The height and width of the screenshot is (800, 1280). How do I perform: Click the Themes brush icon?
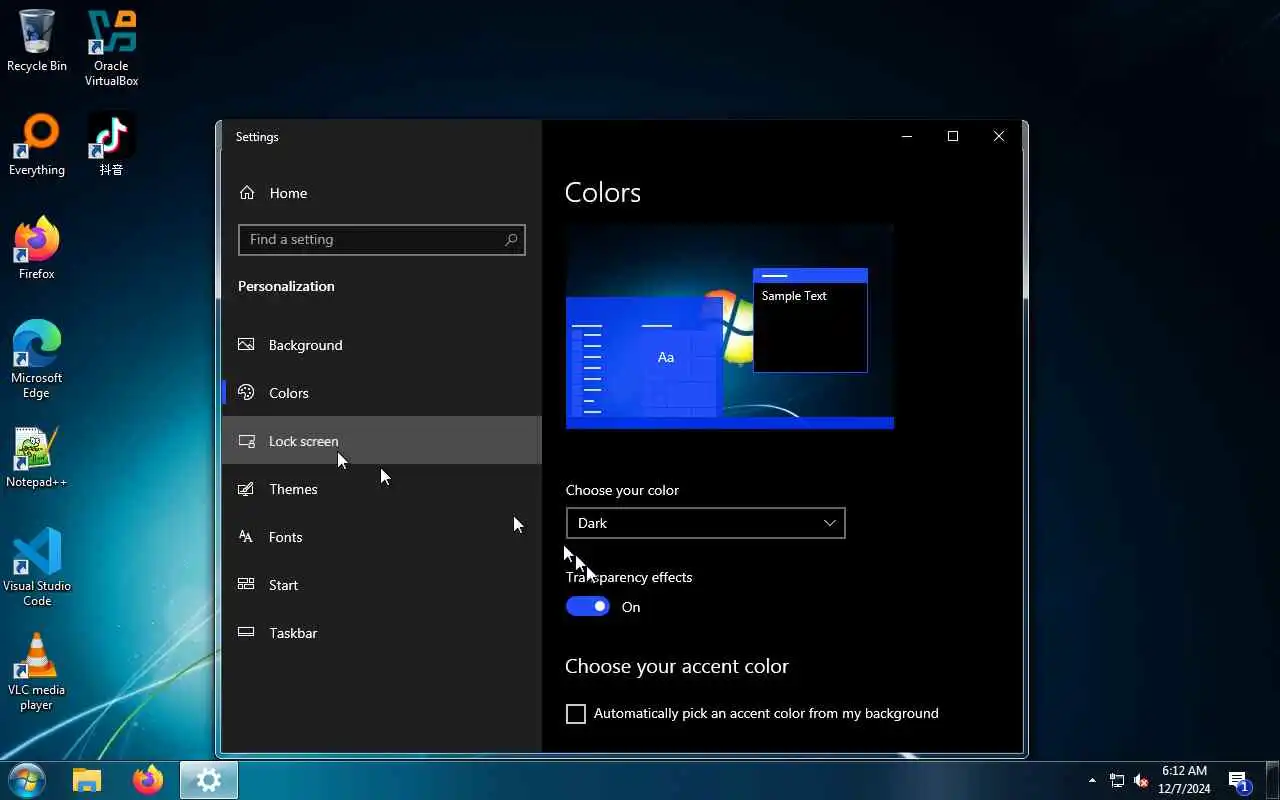coord(246,489)
